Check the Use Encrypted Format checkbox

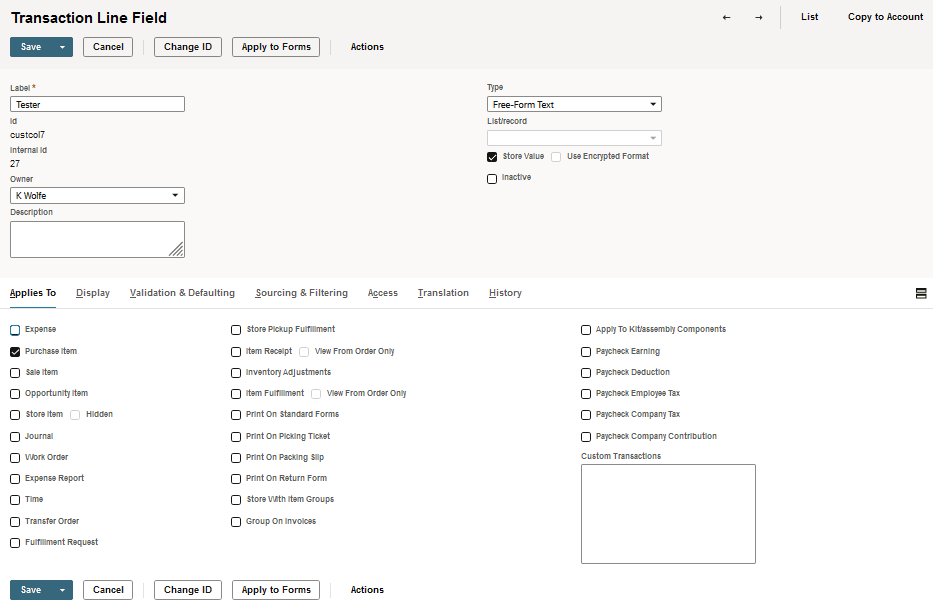[556, 157]
